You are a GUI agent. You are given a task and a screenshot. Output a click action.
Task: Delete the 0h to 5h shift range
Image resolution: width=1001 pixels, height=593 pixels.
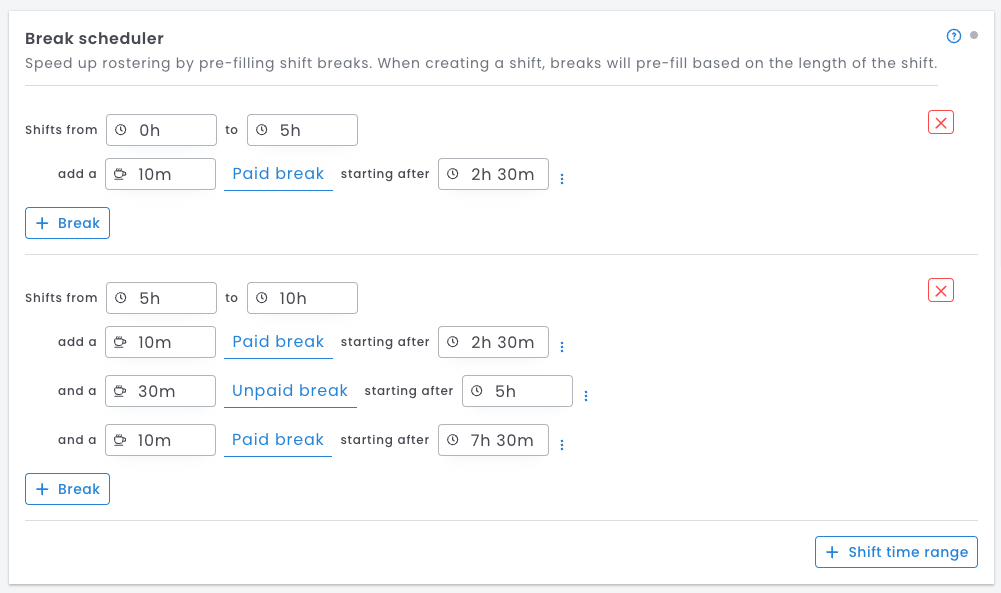coord(941,122)
